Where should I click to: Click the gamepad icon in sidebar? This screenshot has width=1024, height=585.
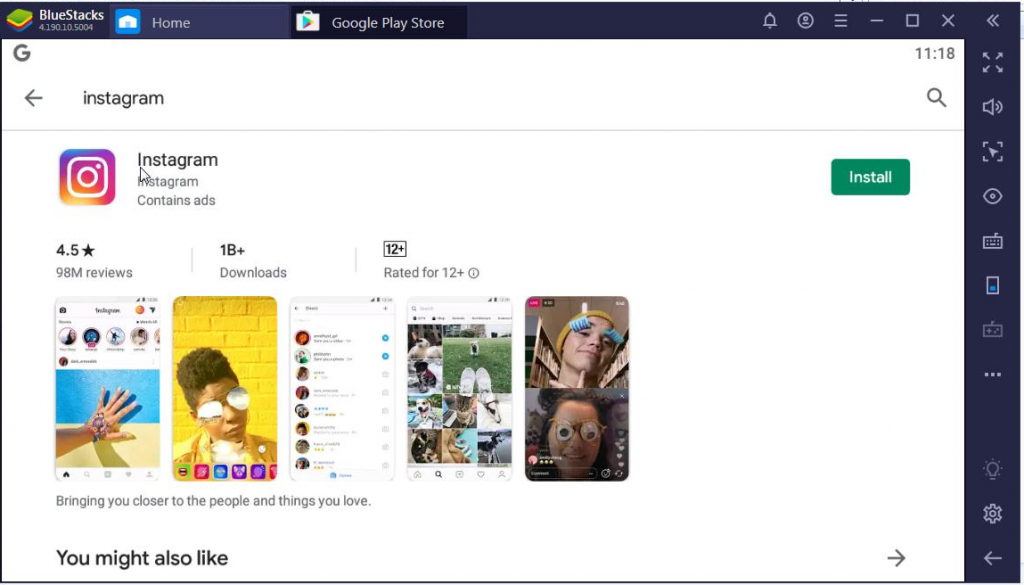[993, 330]
